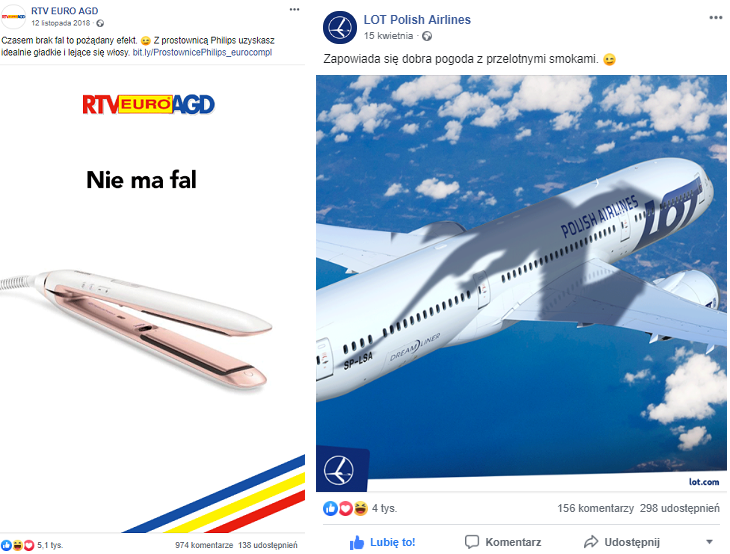Click the globe icon beside 12 listopada 2018
The image size is (730, 554).
pyautogui.click(x=100, y=23)
